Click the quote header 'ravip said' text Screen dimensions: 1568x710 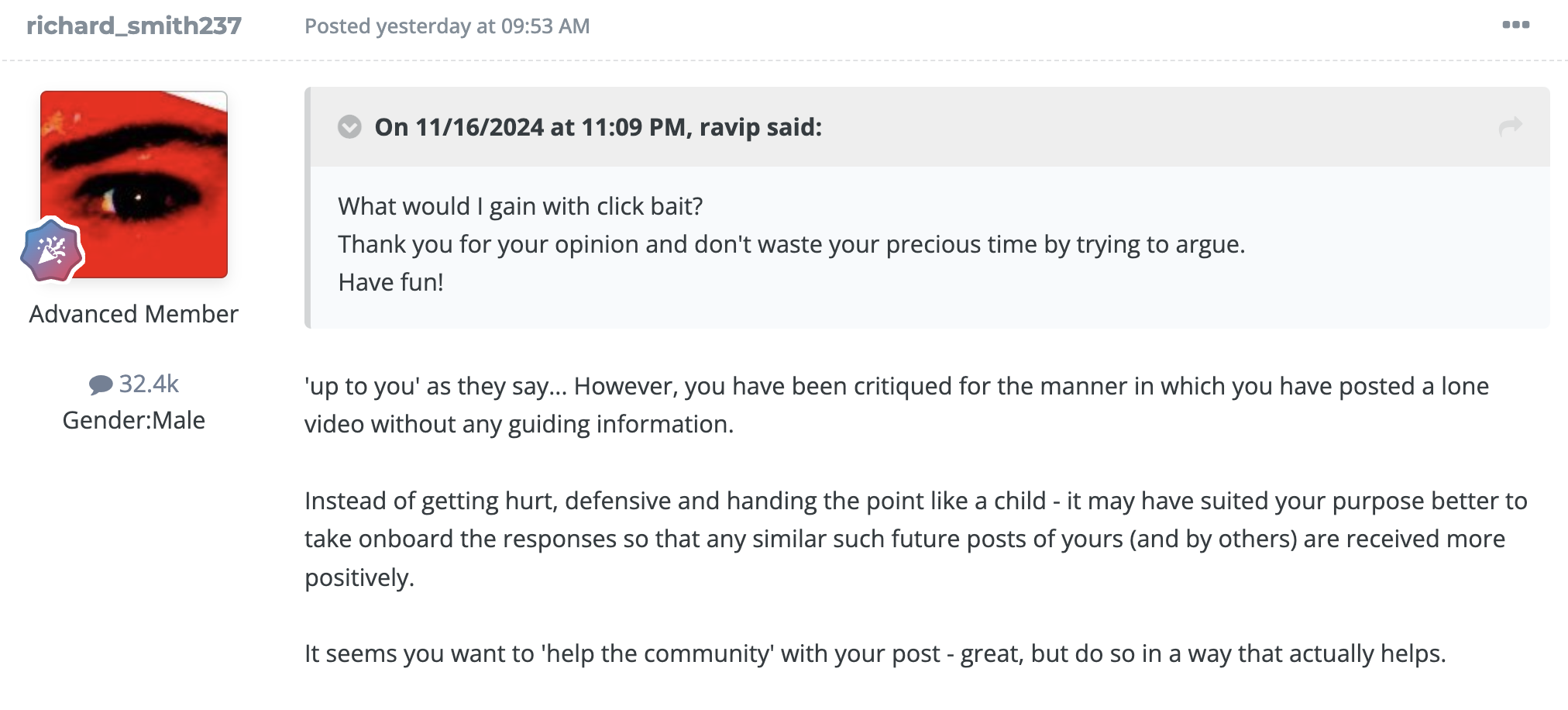coord(597,126)
